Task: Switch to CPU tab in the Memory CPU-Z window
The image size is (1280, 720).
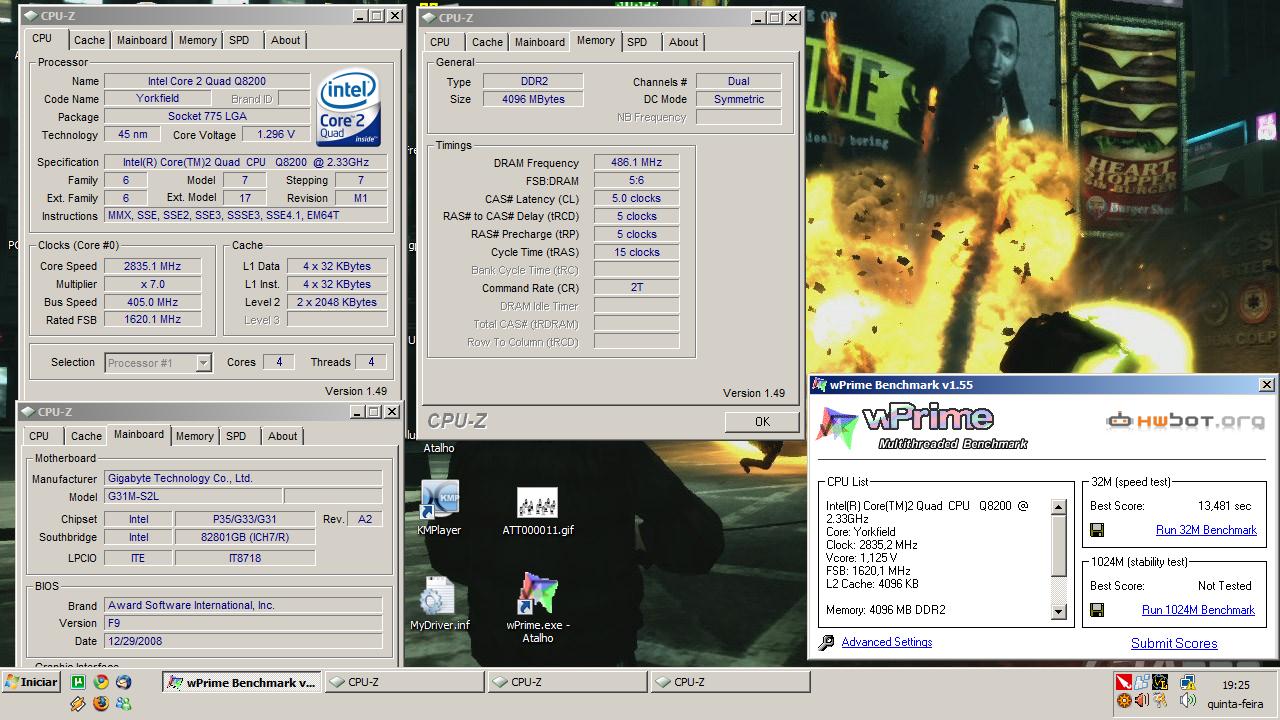Action: pyautogui.click(x=440, y=42)
